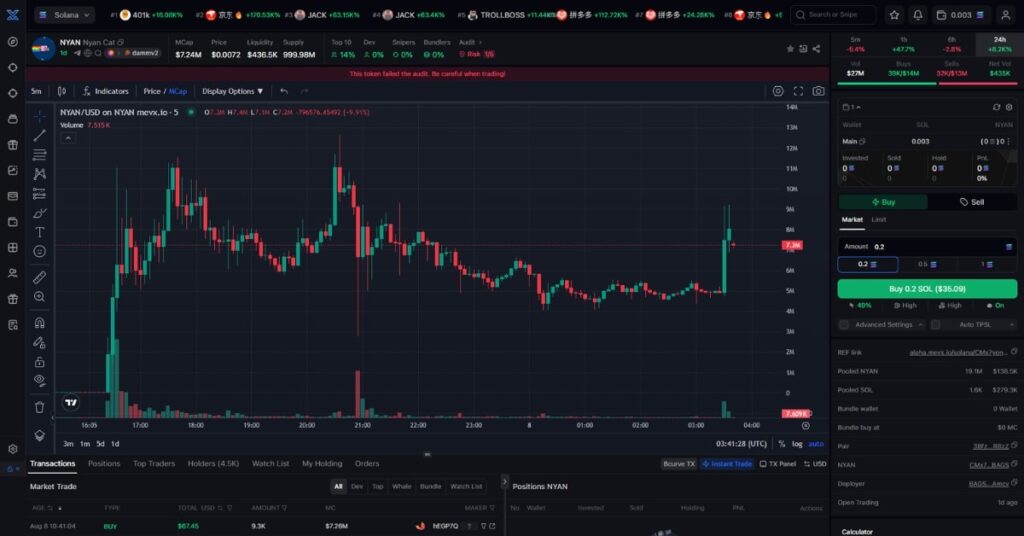1024x536 pixels.
Task: Open the Solana network dropdown
Action: coord(64,14)
